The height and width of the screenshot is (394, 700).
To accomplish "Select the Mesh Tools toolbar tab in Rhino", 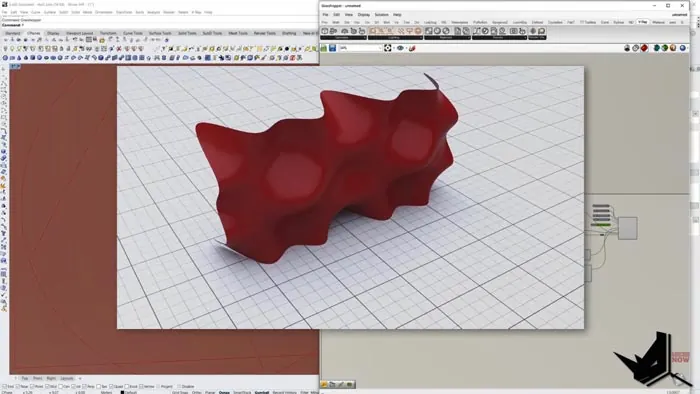I will 237,33.
